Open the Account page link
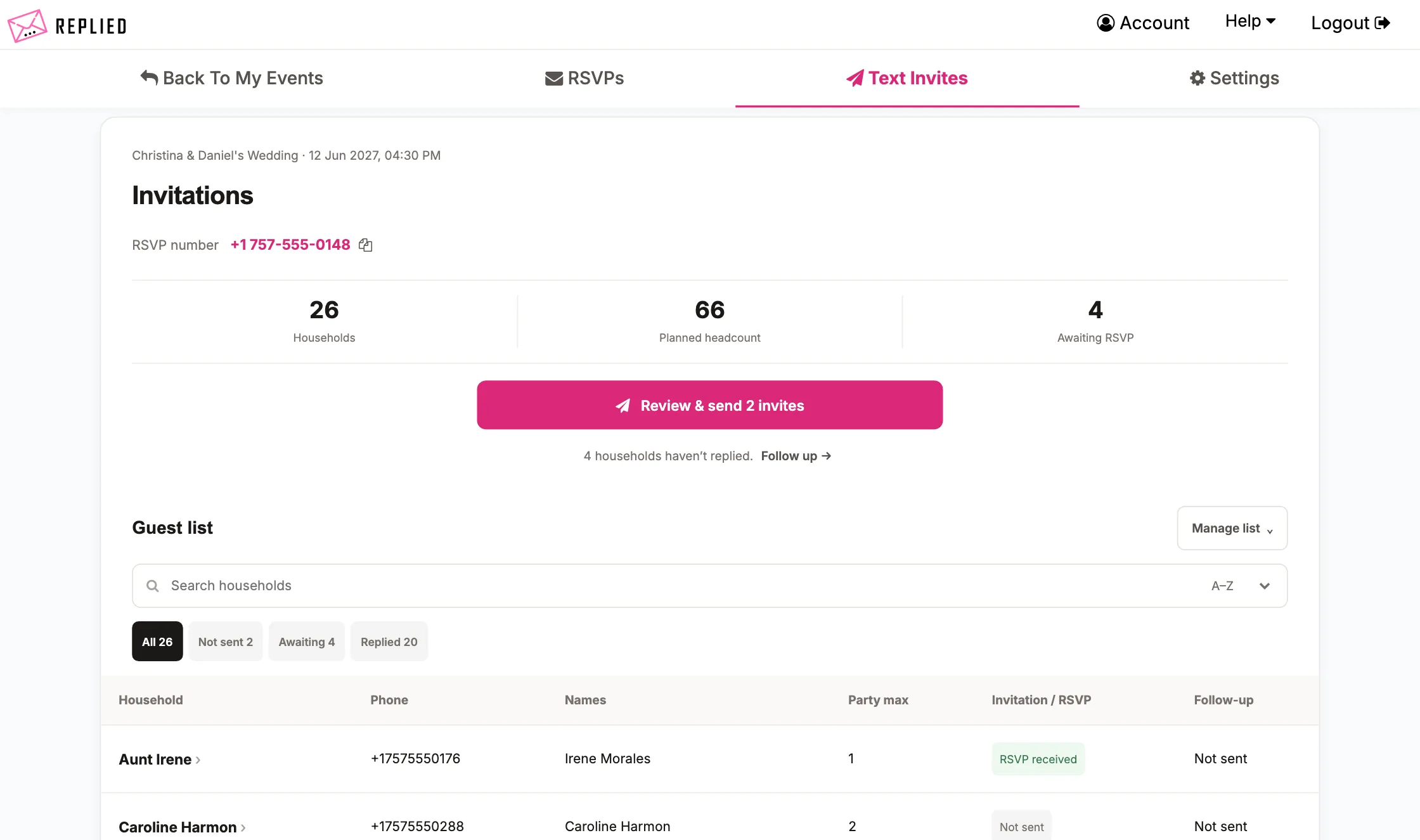The width and height of the screenshot is (1420, 840). [x=1143, y=23]
